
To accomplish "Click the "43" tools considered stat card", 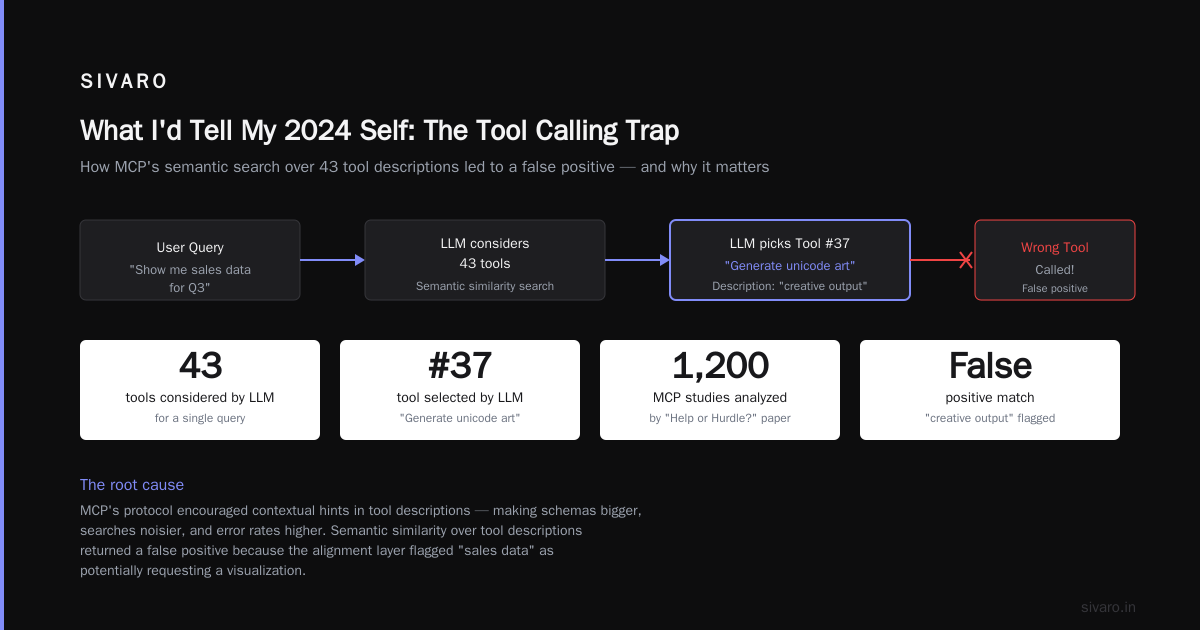I will point(200,390).
